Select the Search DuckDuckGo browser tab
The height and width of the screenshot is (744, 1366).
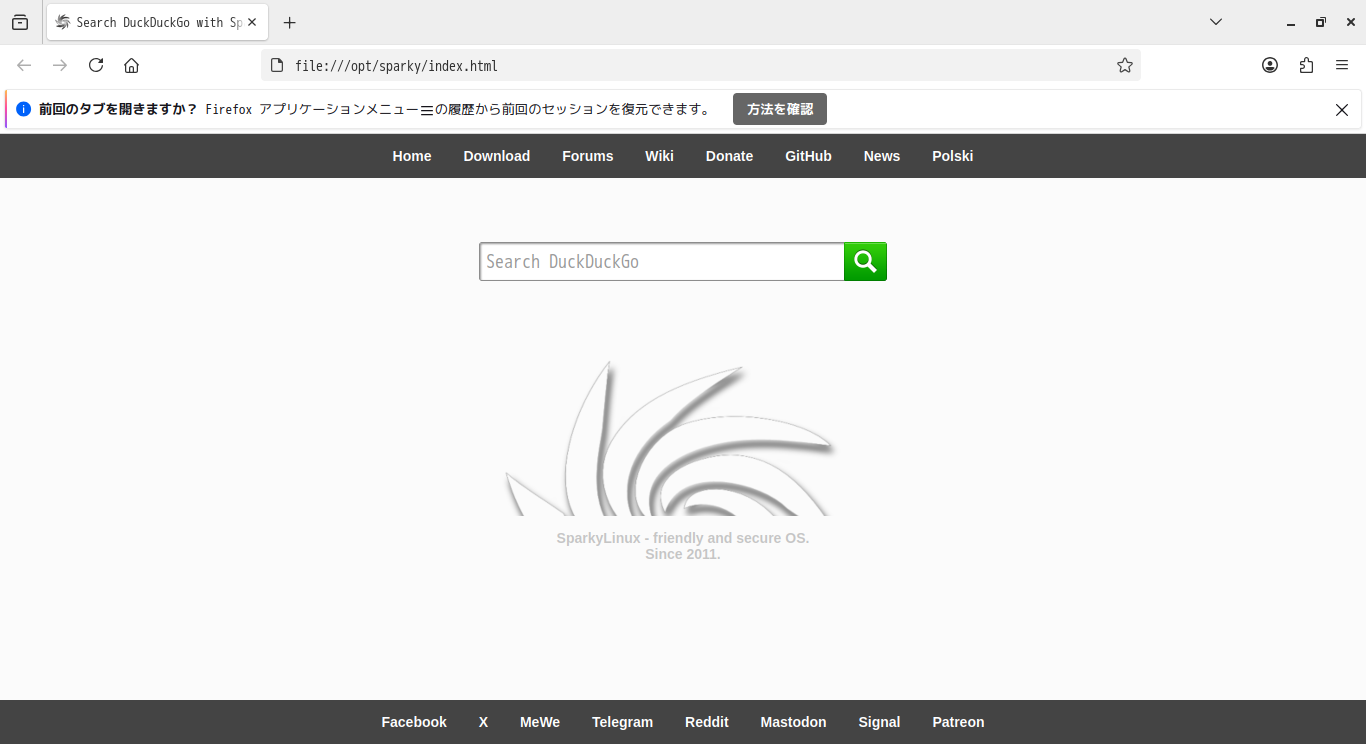click(x=150, y=21)
